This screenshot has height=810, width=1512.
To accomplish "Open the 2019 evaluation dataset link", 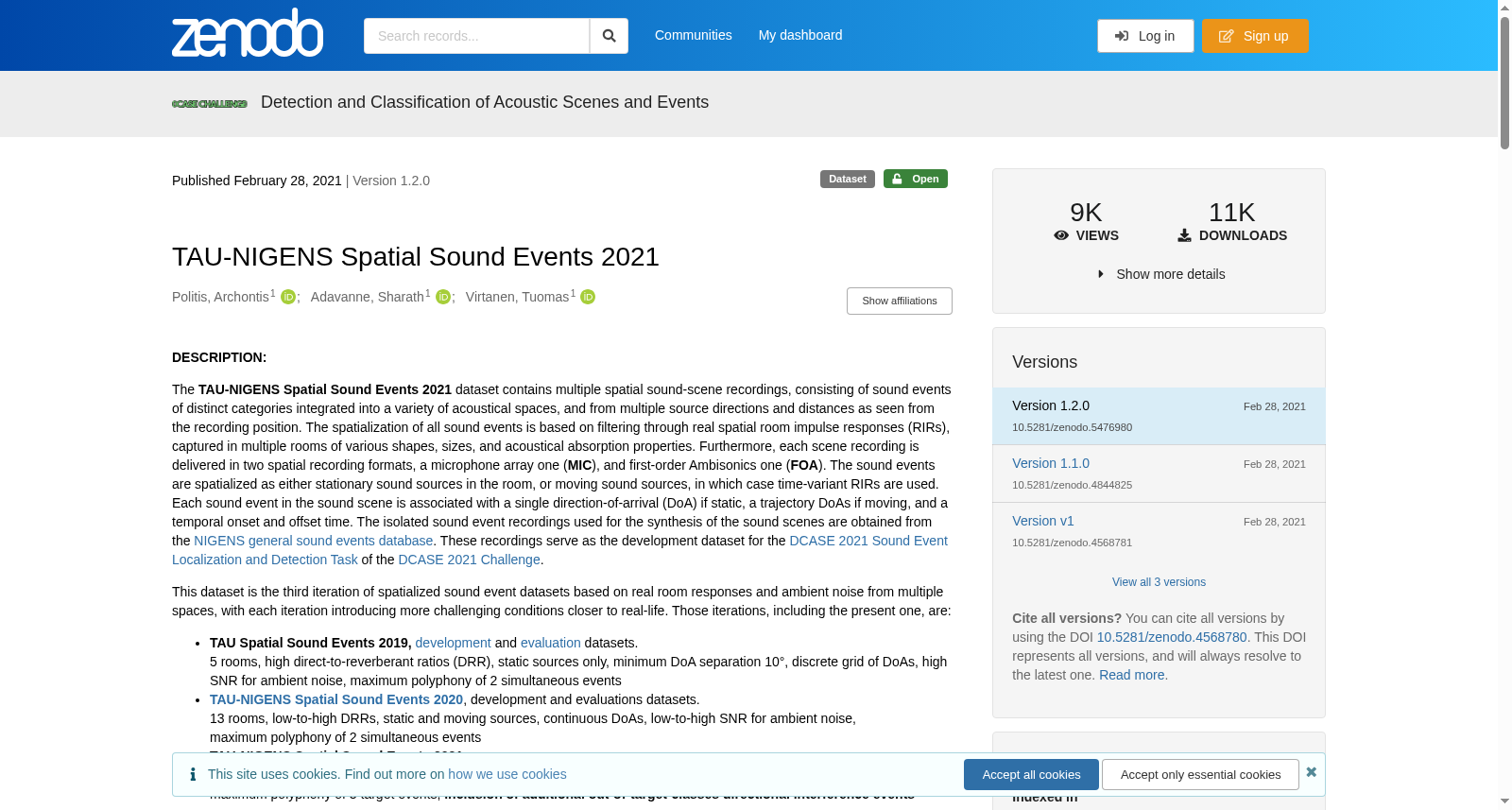I will [551, 643].
